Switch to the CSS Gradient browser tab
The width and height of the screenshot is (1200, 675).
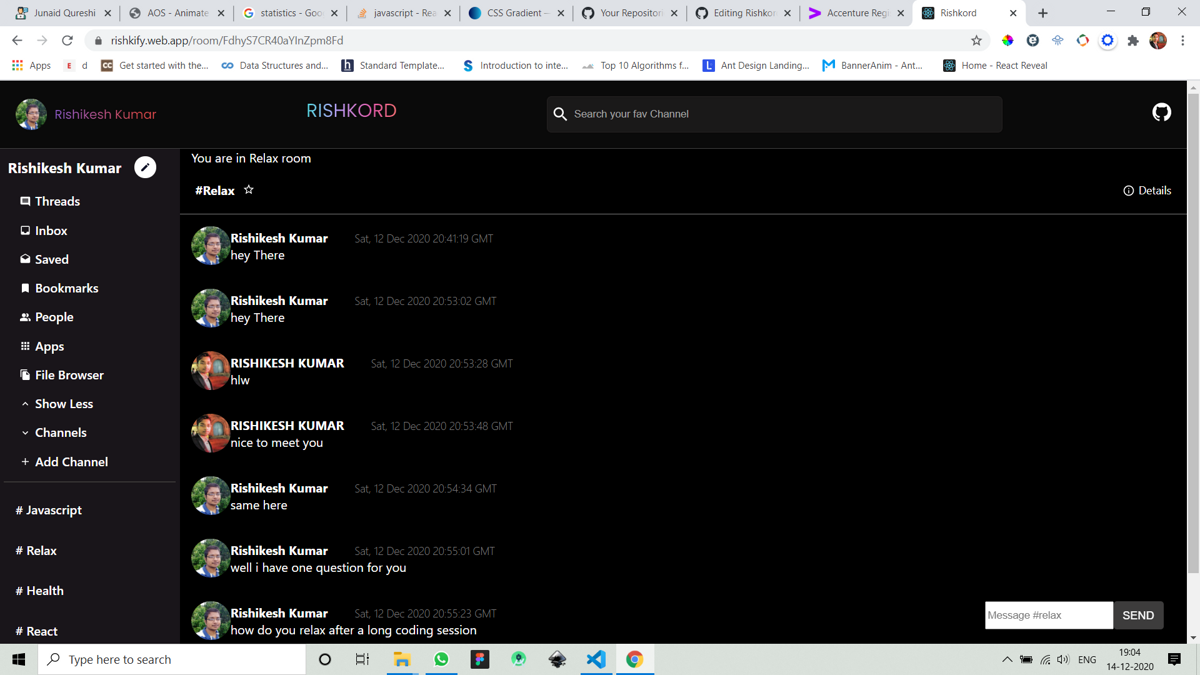516,13
